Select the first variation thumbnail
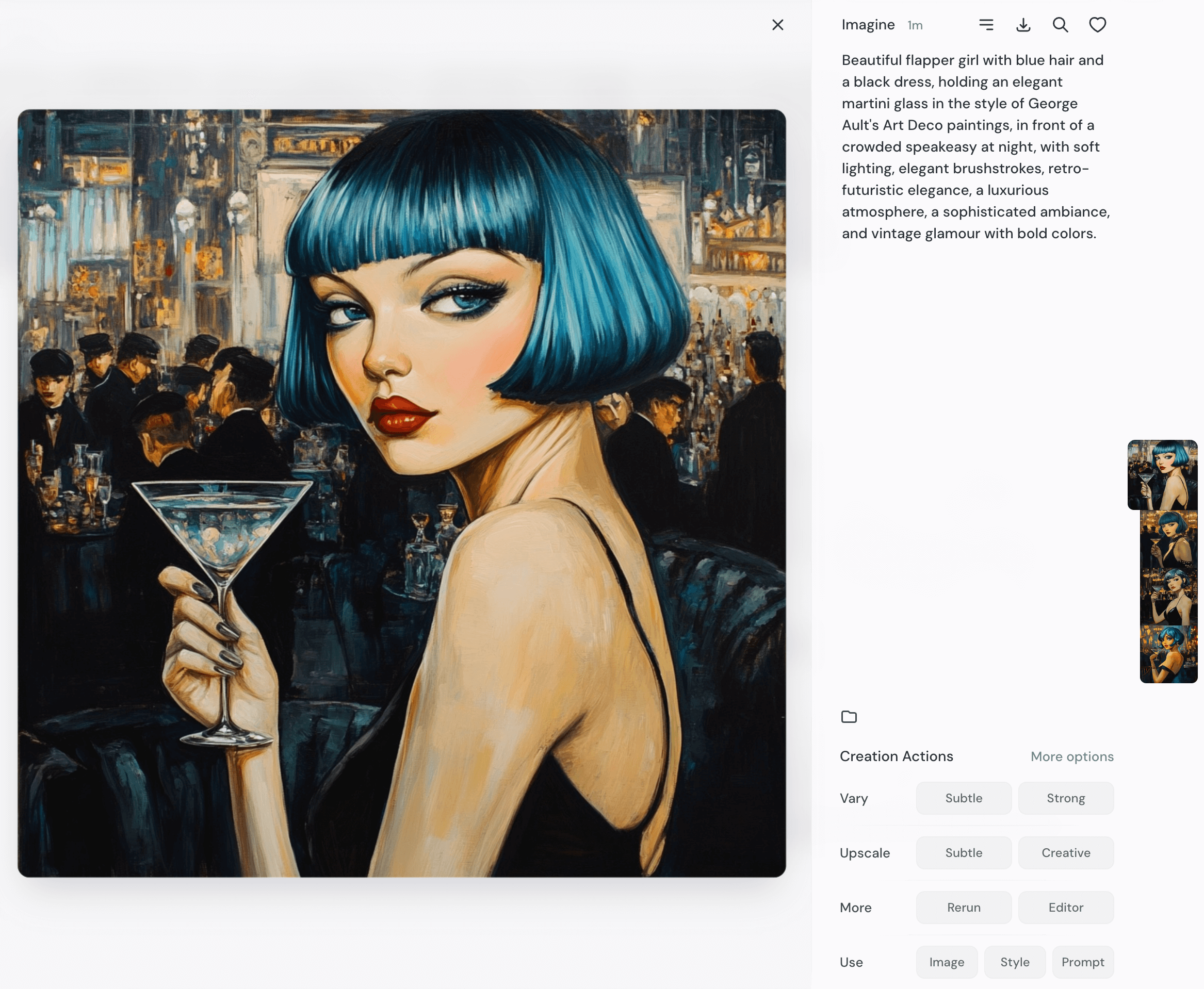This screenshot has width=1204, height=989. coord(1162,474)
